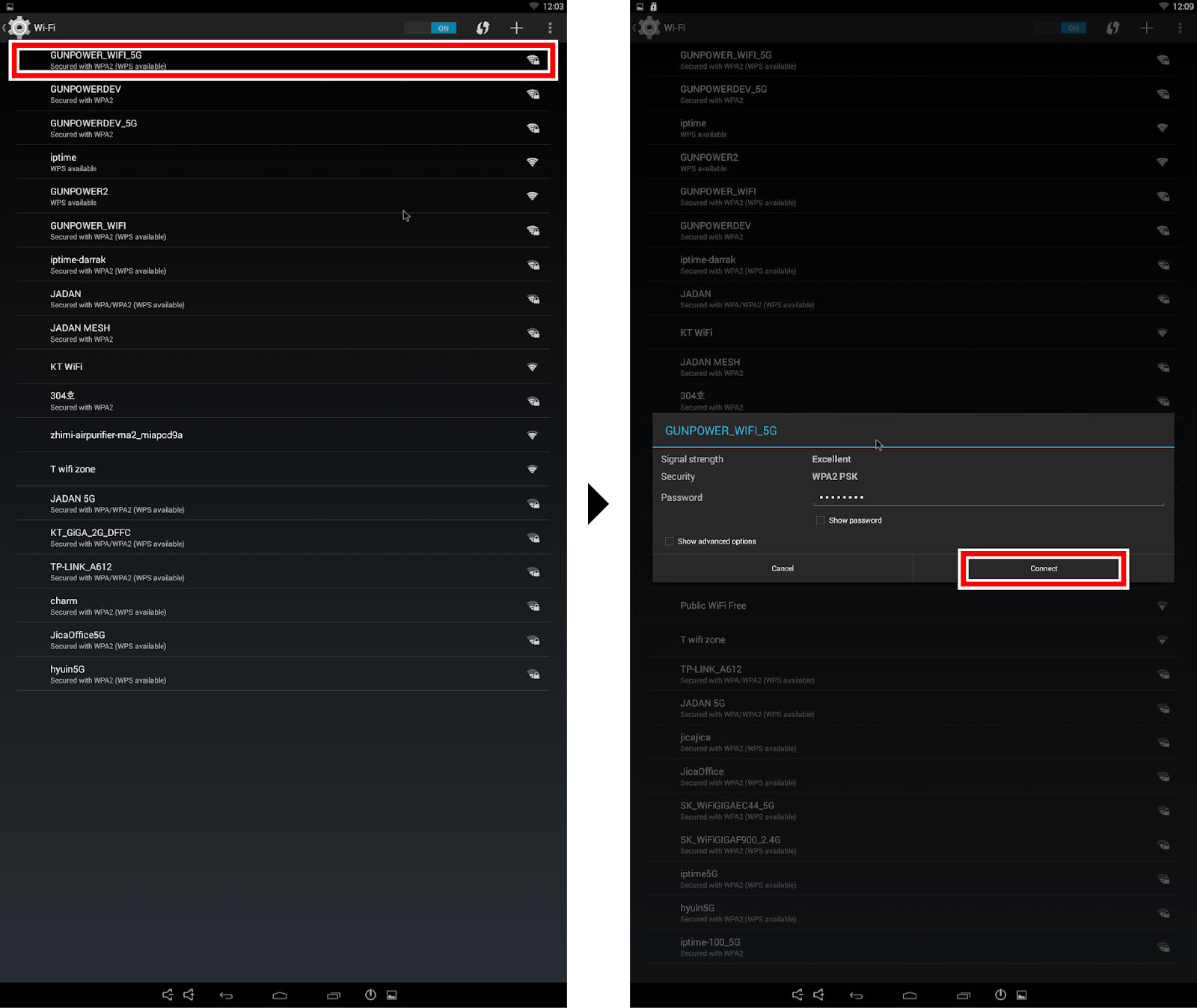Tap the locked signal icon of hyuin5G, left list
The width and height of the screenshot is (1197, 1008).
click(x=533, y=674)
